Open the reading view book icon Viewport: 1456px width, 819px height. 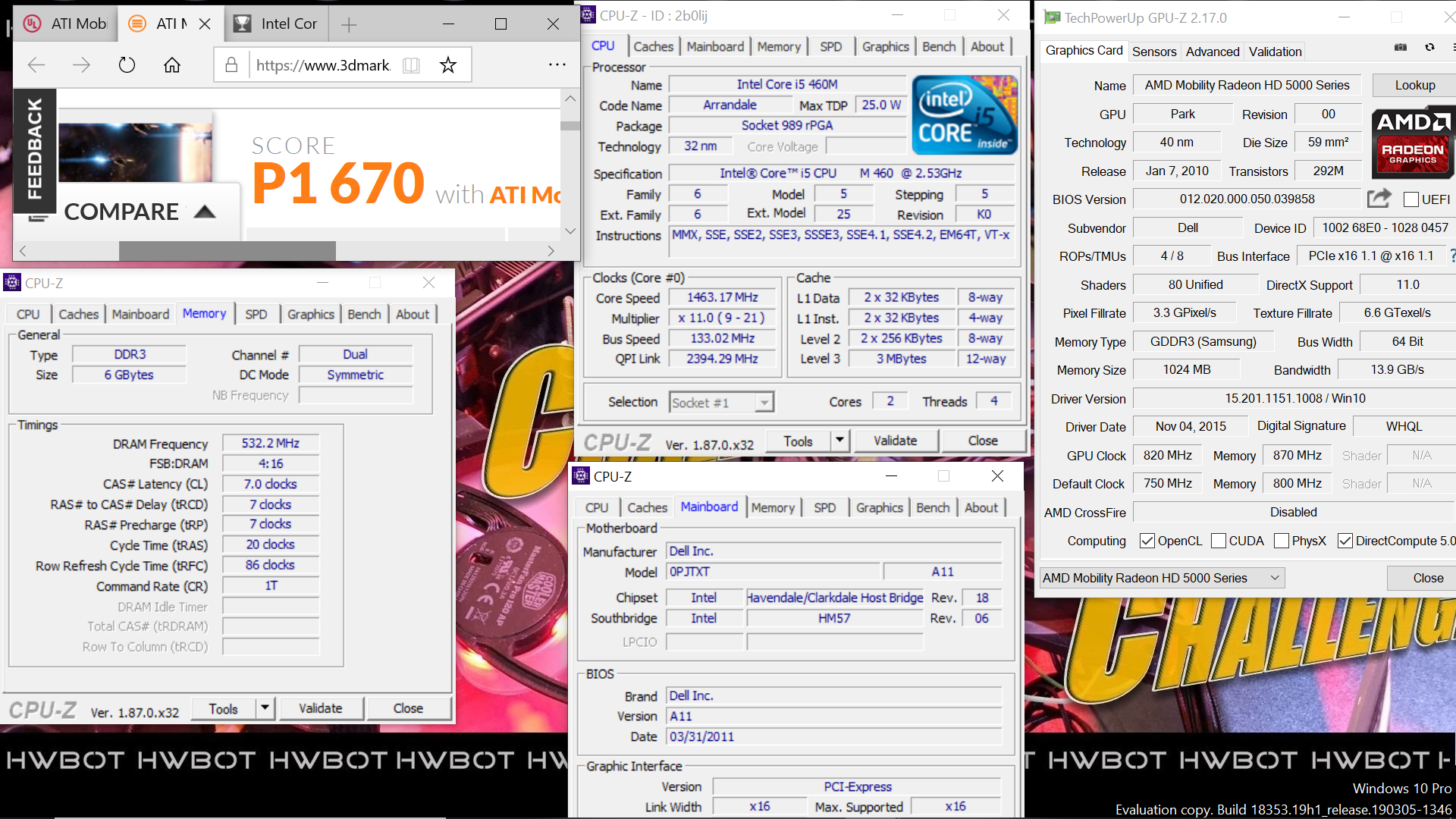411,65
